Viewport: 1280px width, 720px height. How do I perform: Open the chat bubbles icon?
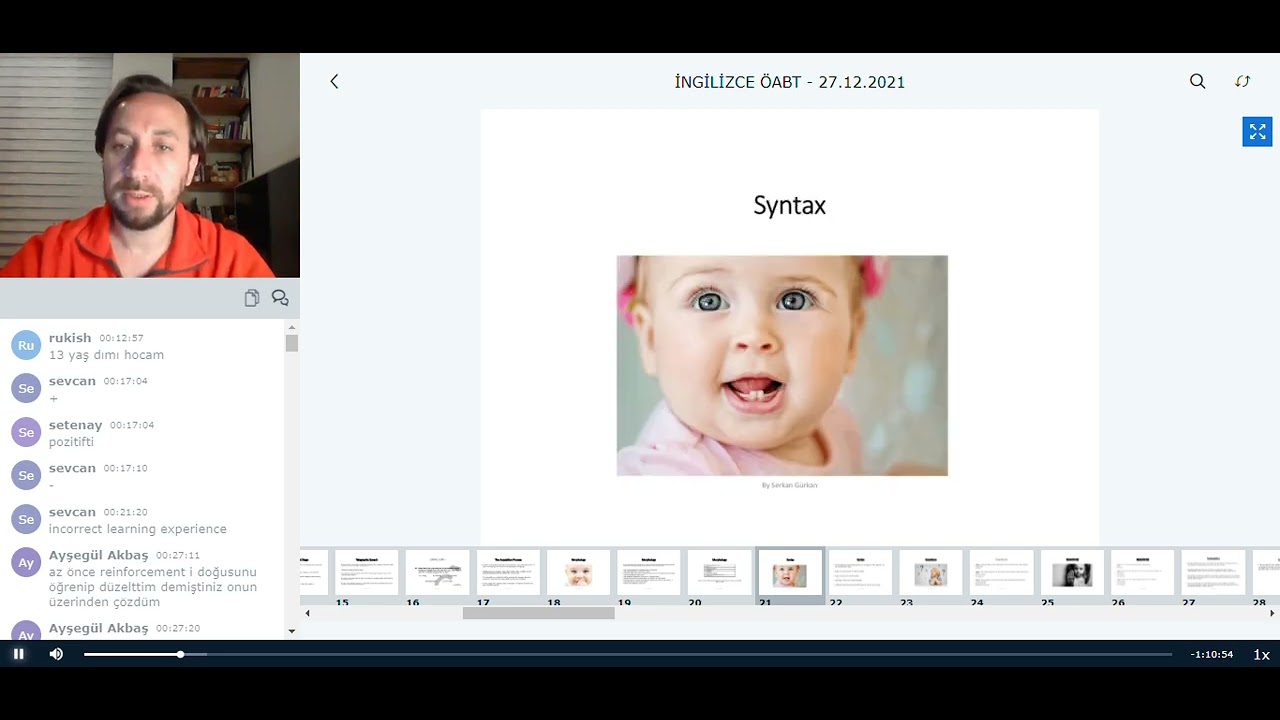pos(280,298)
